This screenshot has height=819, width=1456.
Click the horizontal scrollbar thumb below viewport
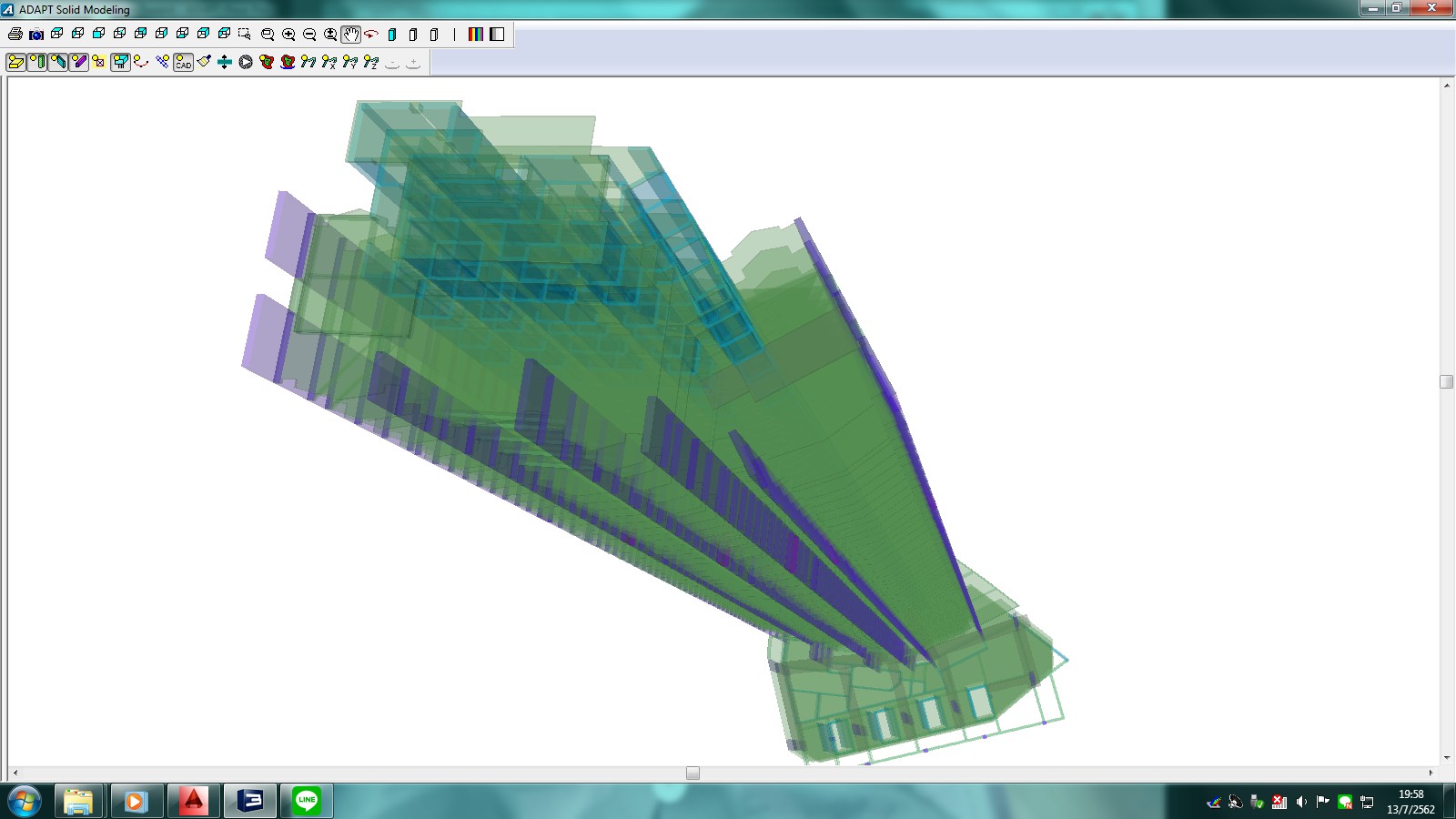click(x=693, y=773)
